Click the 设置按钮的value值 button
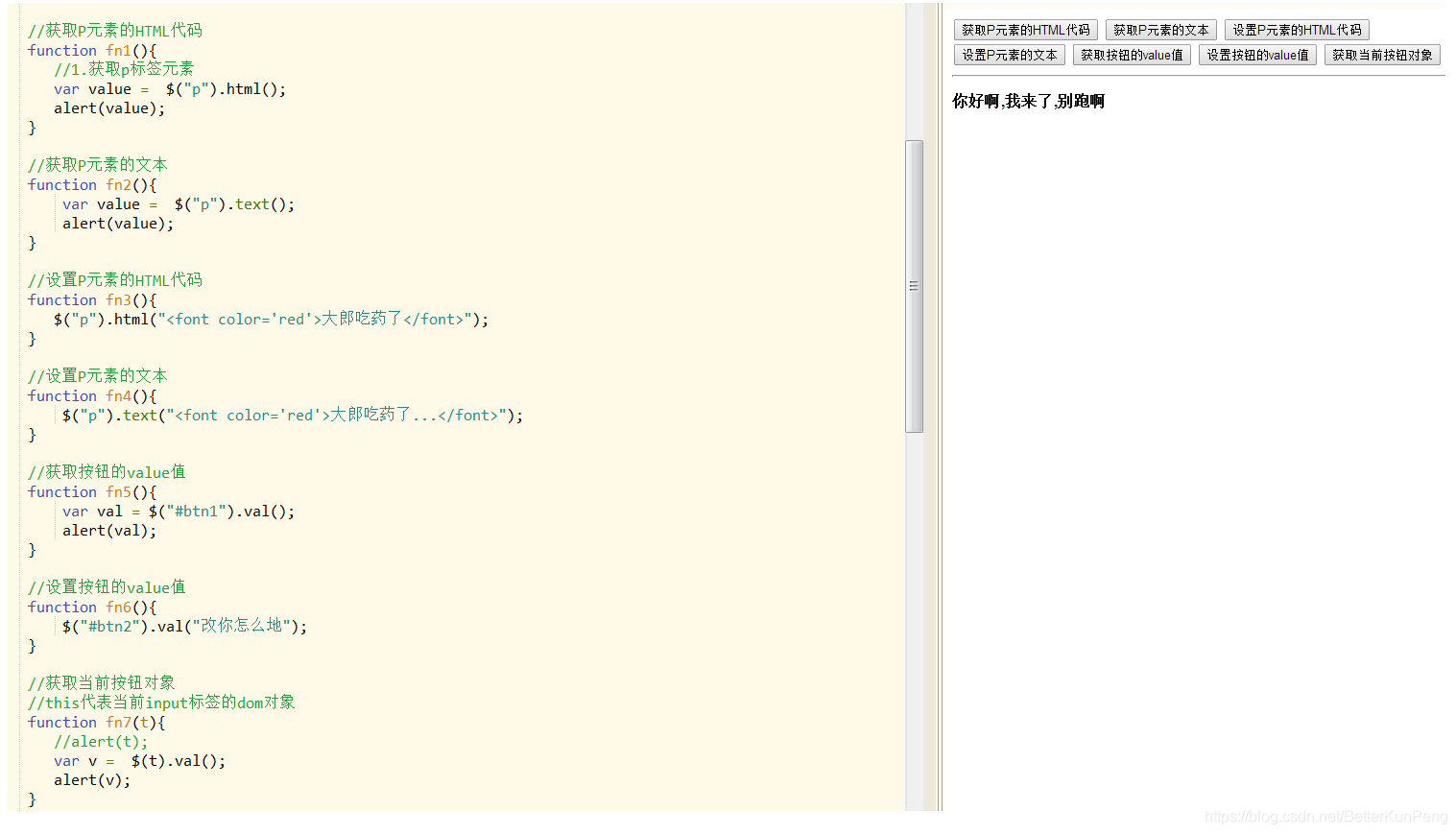1456x834 pixels. click(1257, 55)
